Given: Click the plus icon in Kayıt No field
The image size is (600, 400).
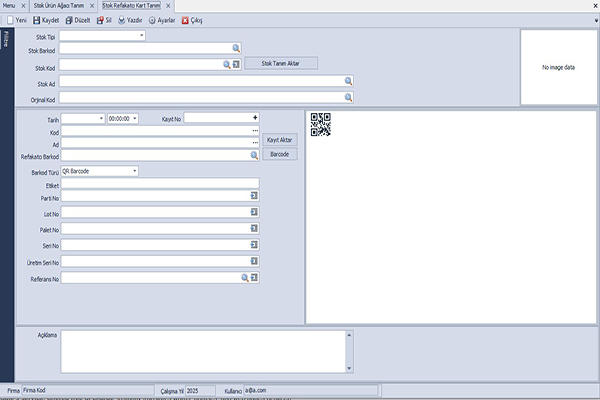Looking at the screenshot, I should click(255, 118).
